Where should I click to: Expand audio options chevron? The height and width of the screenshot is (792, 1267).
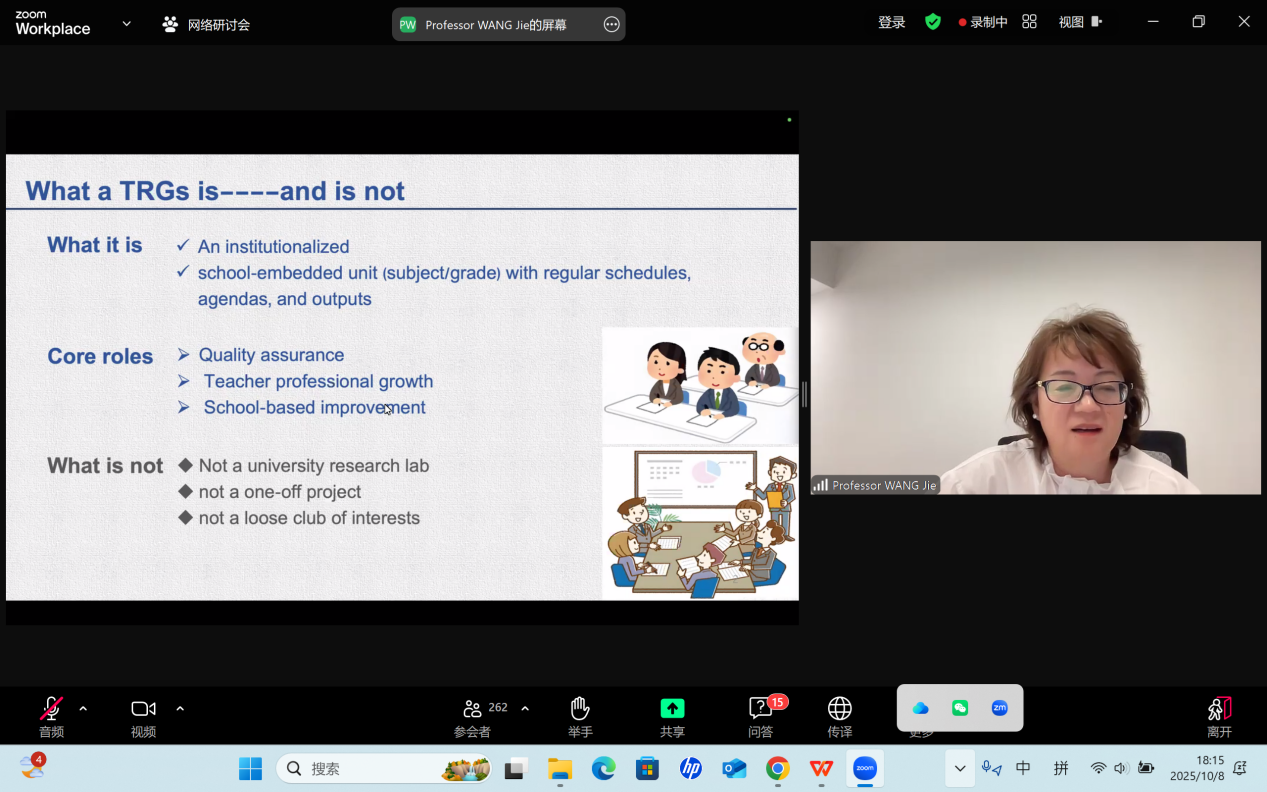click(x=83, y=709)
